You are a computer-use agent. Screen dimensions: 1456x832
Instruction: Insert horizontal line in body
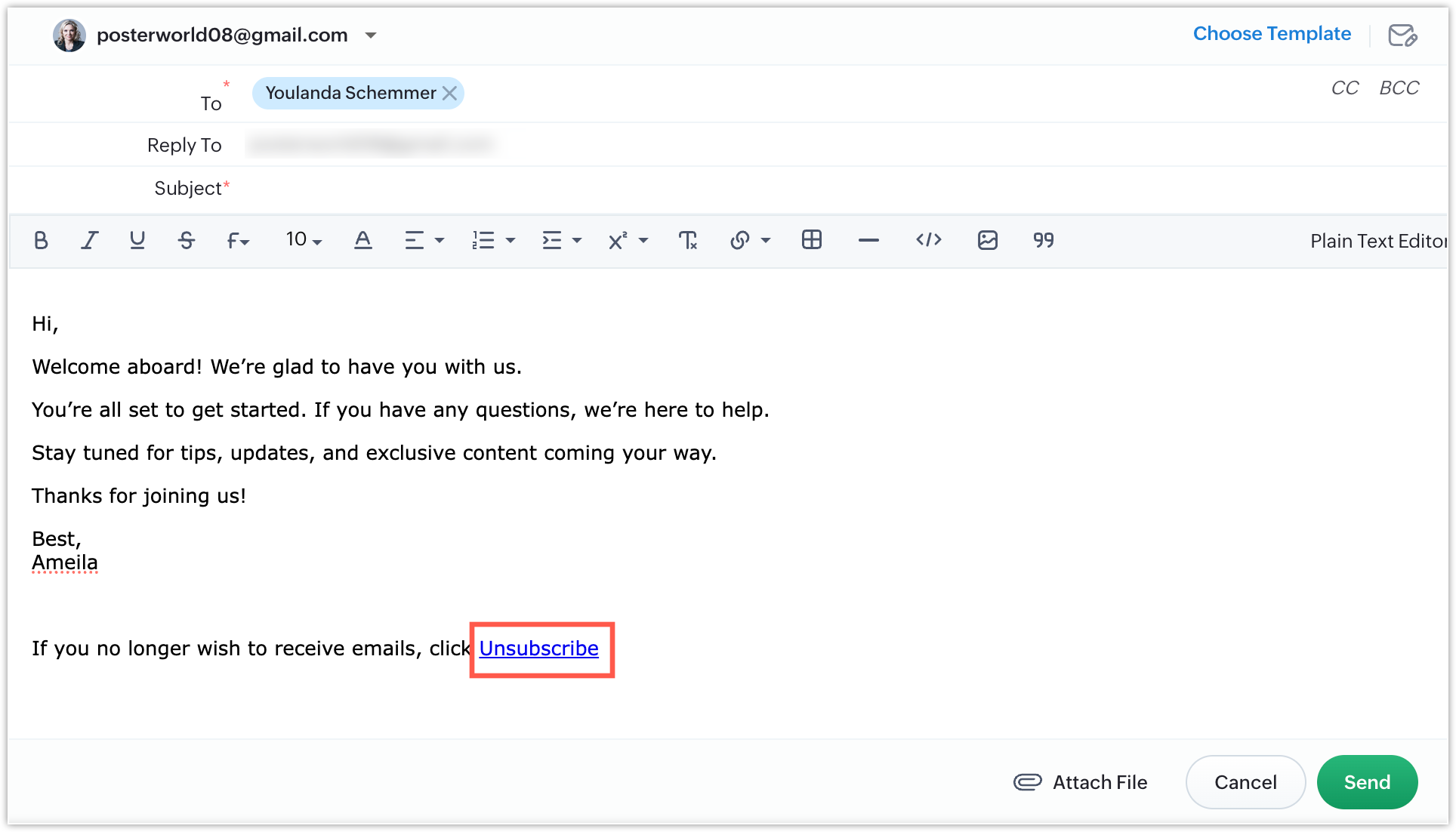[868, 240]
